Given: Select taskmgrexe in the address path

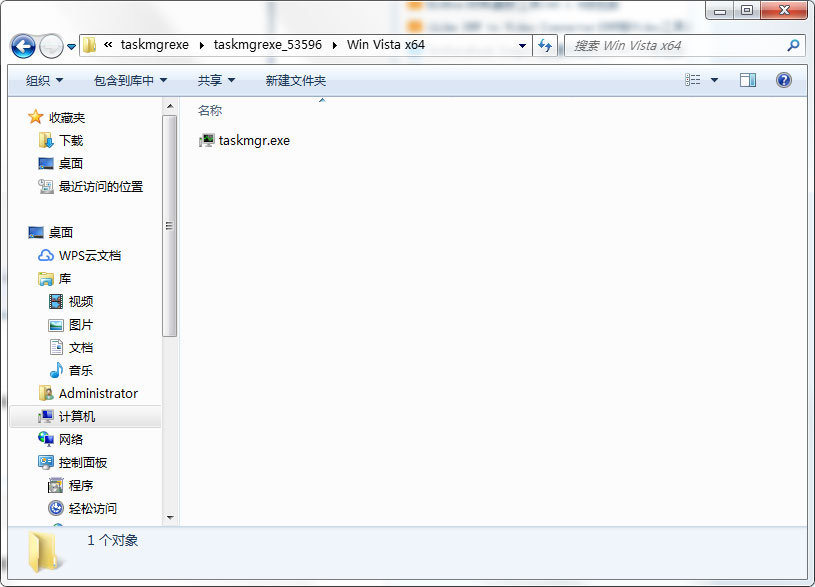Looking at the screenshot, I should click(154, 45).
